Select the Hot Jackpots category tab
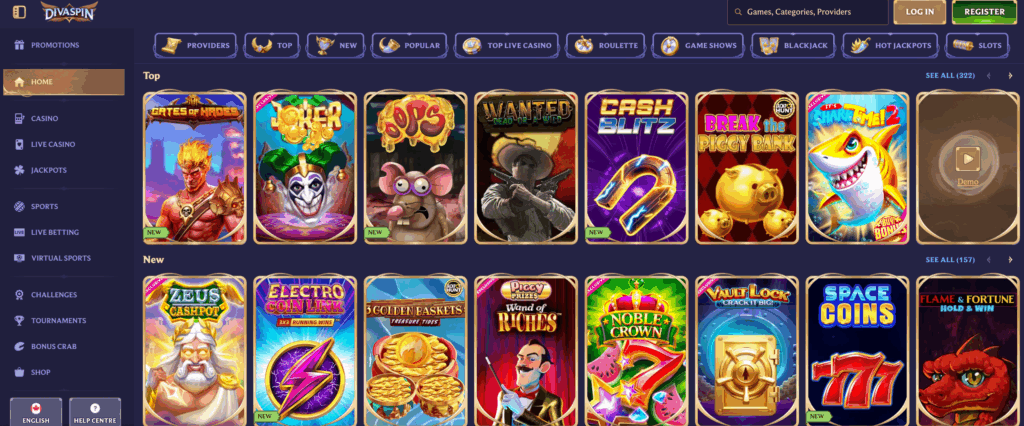The height and width of the screenshot is (426, 1024). (890, 46)
